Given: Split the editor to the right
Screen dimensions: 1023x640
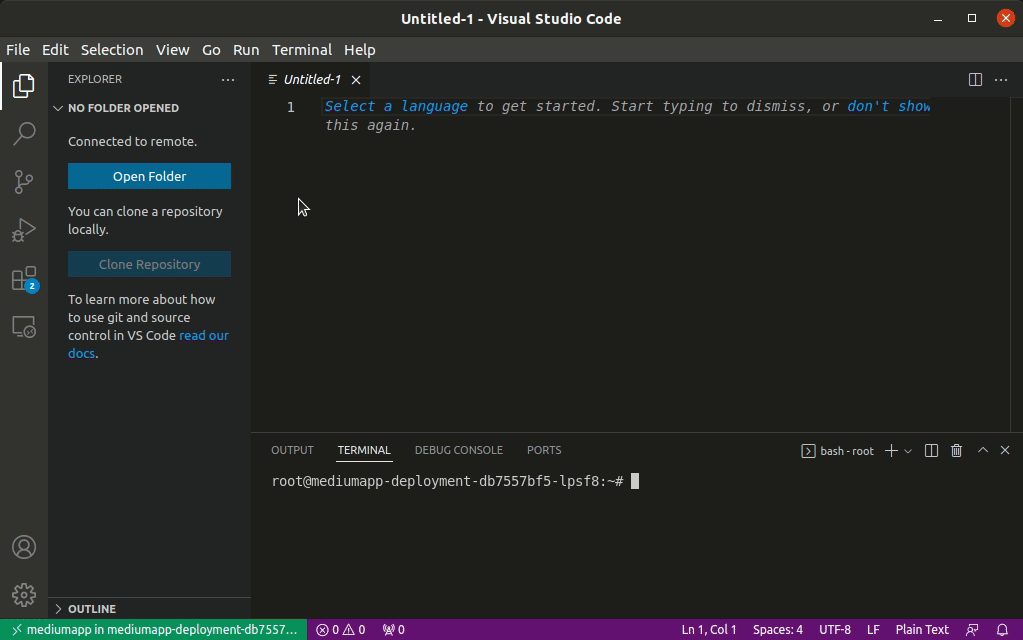Looking at the screenshot, I should pyautogui.click(x=975, y=80).
